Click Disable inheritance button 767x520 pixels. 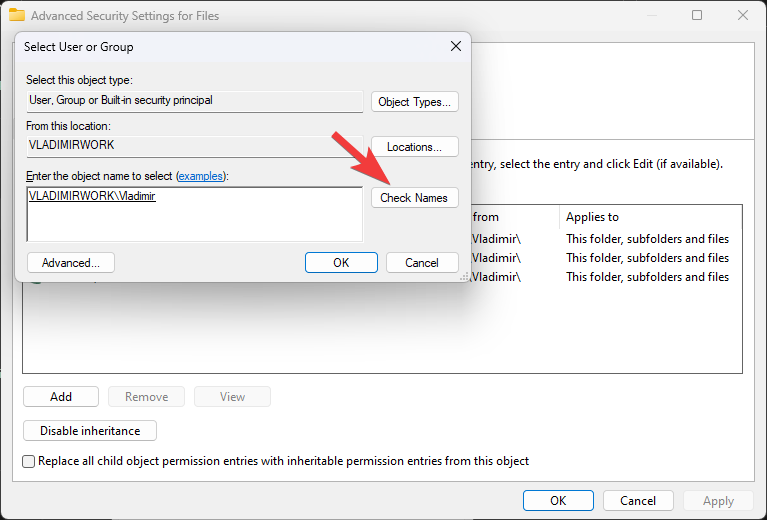pos(90,431)
